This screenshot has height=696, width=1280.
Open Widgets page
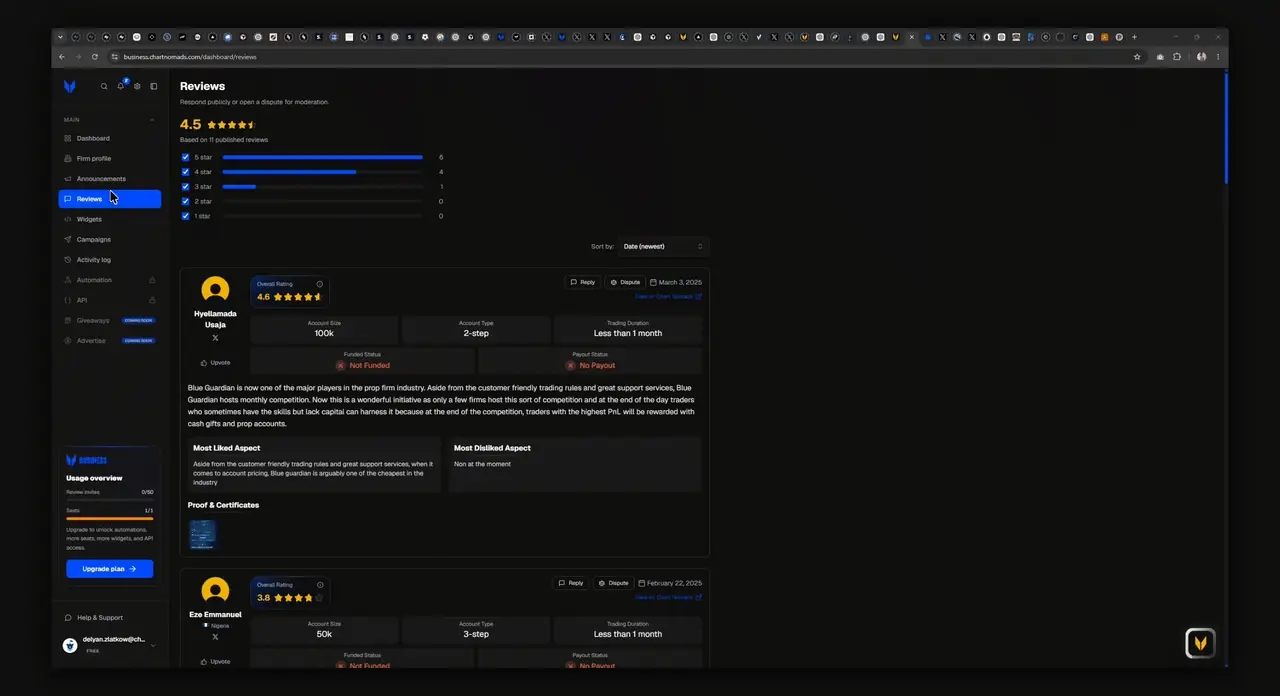tap(109, 219)
